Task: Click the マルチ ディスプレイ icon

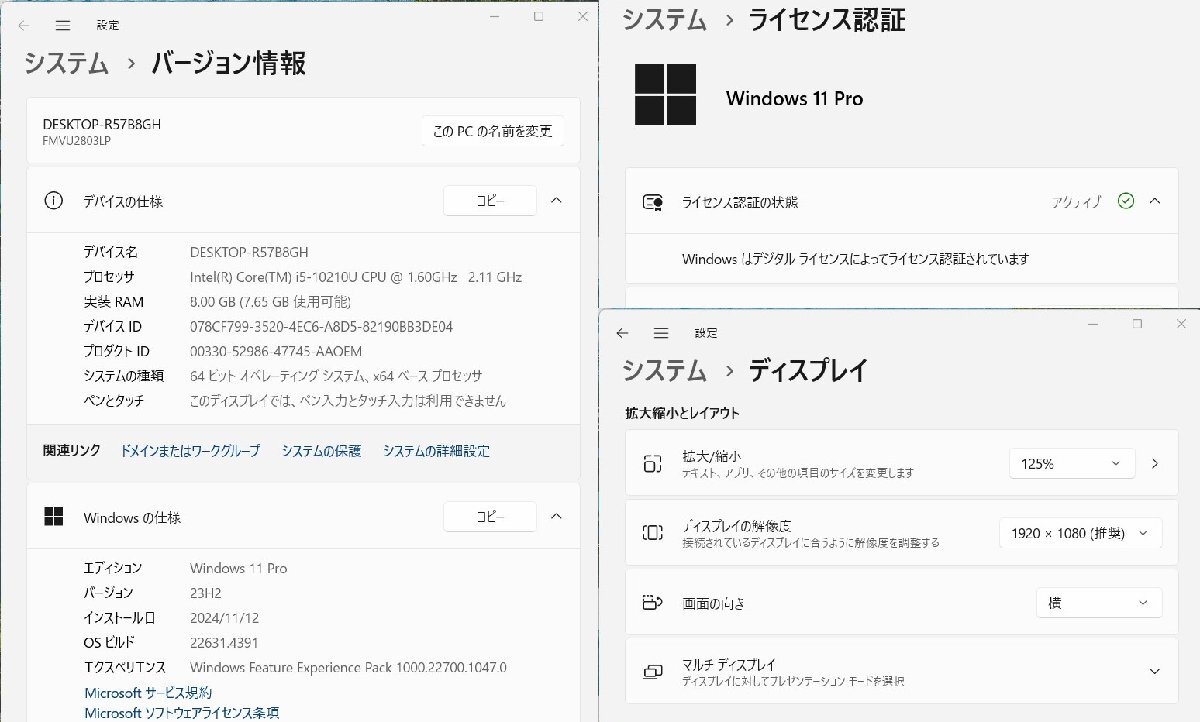Action: (x=653, y=672)
